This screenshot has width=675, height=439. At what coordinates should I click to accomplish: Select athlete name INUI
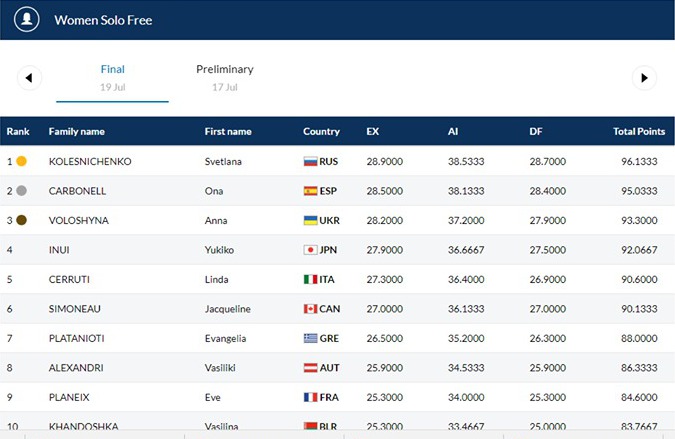click(x=60, y=250)
